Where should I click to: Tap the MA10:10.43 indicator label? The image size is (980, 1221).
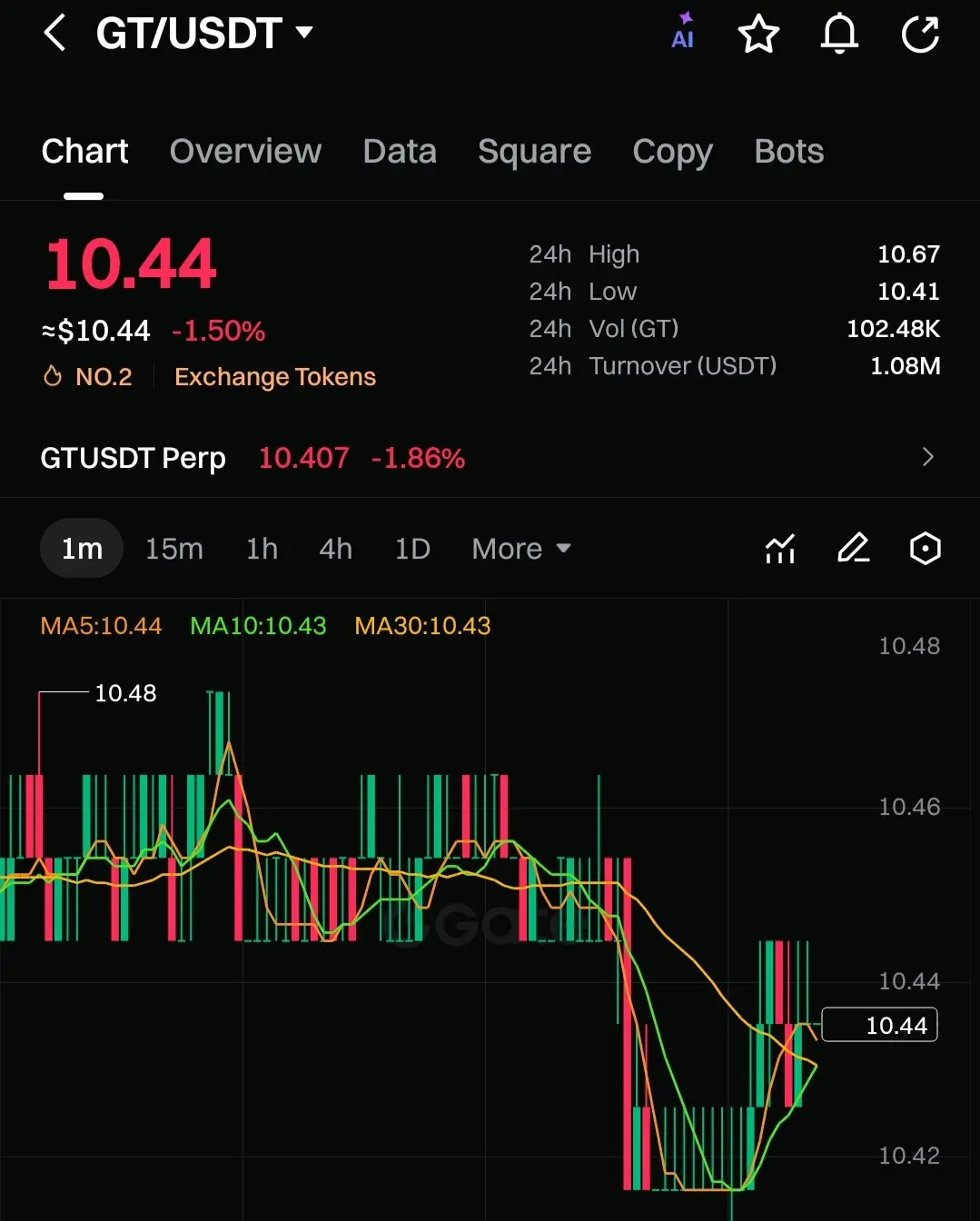click(258, 626)
